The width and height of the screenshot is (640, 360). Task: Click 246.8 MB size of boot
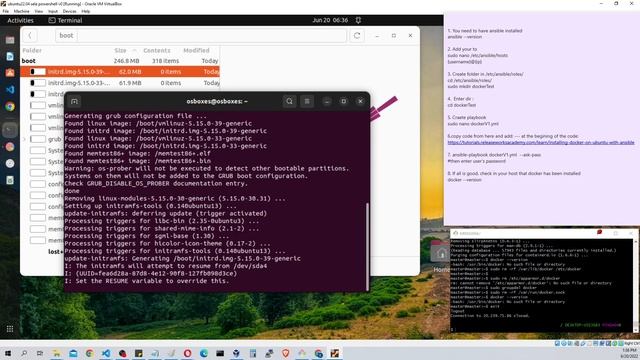[x=127, y=61]
